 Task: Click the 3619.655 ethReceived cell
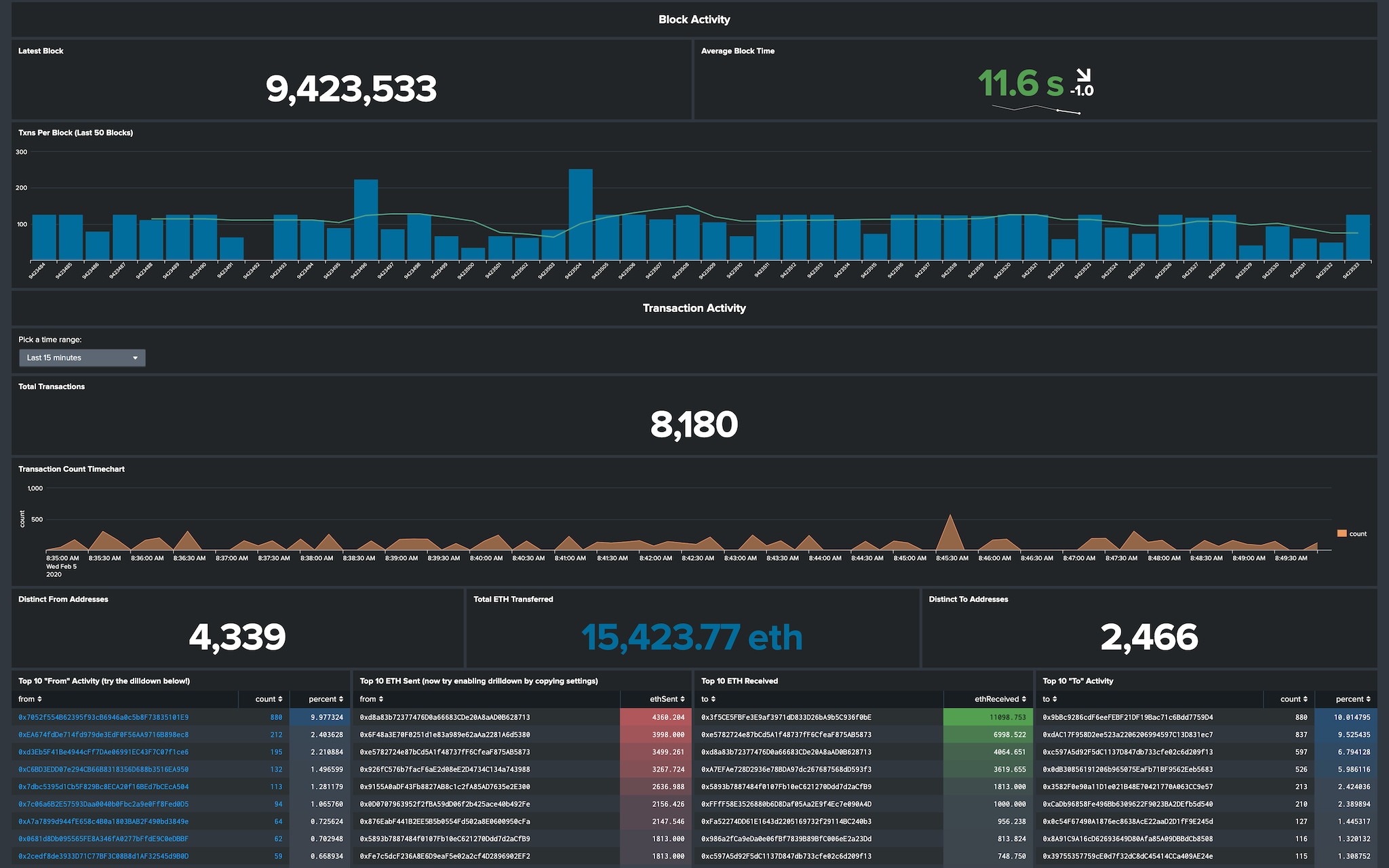point(988,770)
